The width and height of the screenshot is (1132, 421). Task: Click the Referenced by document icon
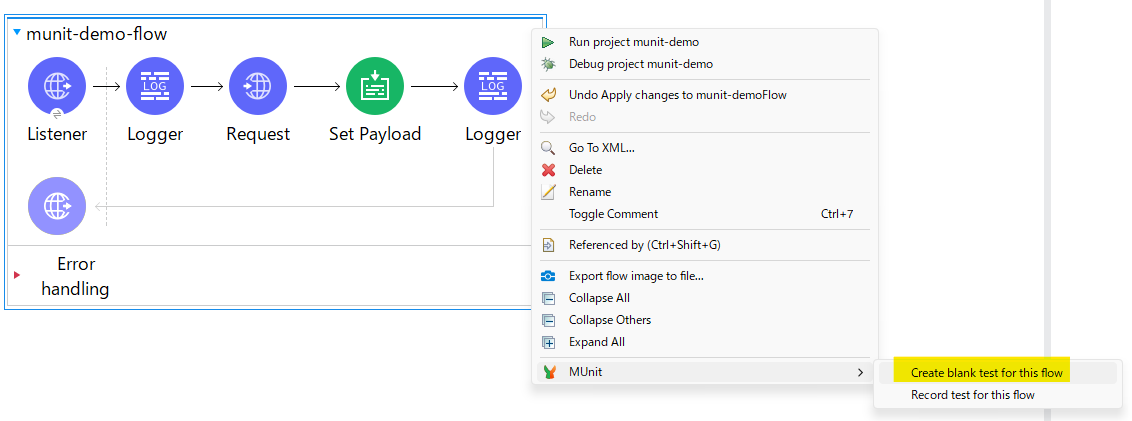tap(549, 246)
